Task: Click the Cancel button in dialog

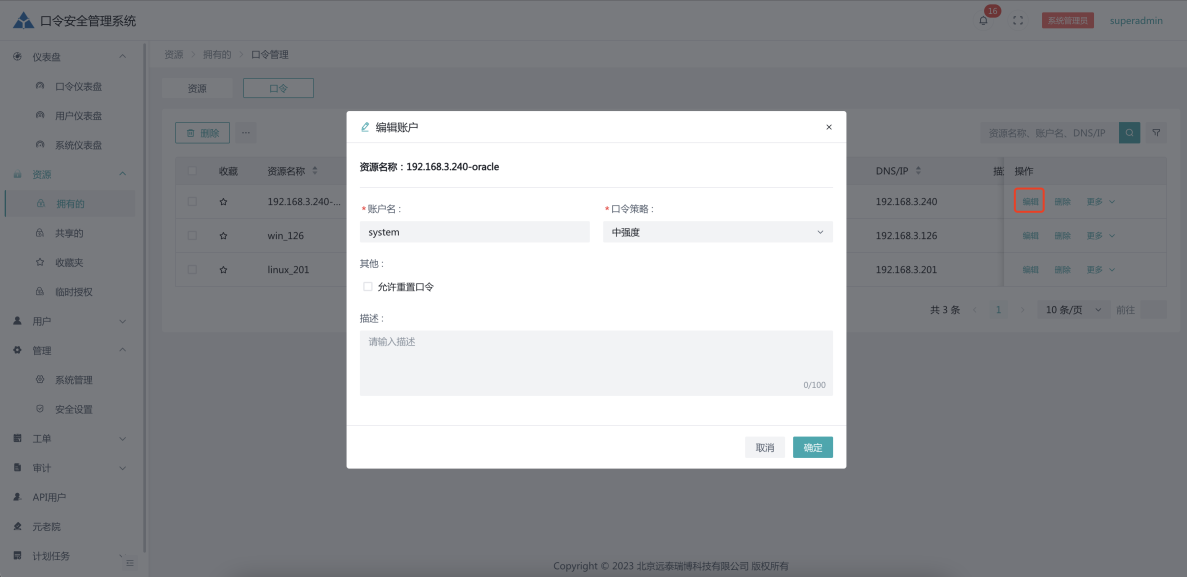Action: point(765,447)
